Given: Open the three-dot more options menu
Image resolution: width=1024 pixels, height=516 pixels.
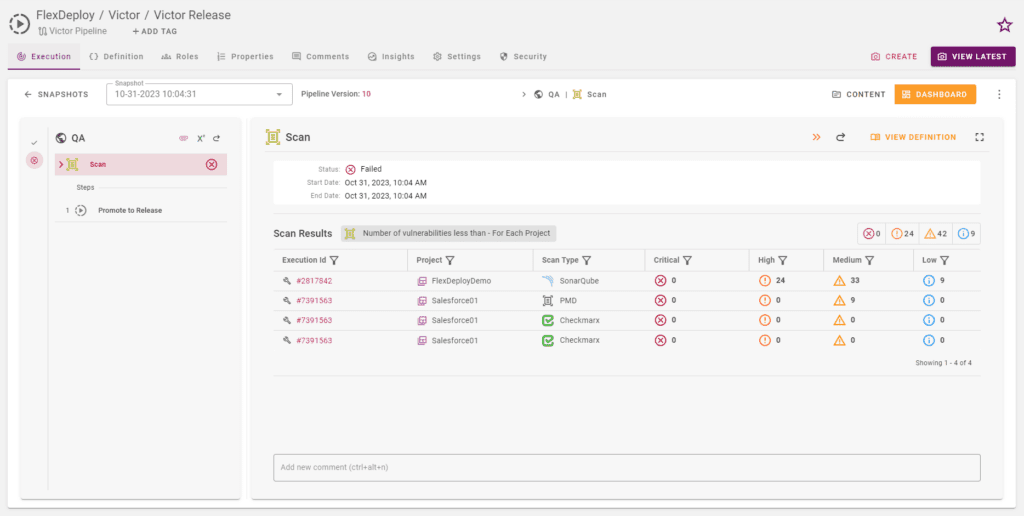Looking at the screenshot, I should [x=999, y=94].
